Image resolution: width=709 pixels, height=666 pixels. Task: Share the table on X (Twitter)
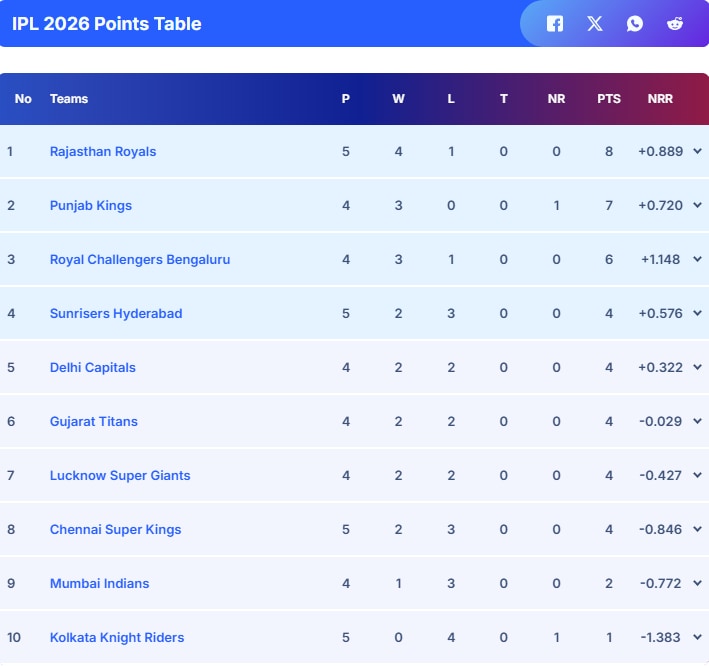click(595, 24)
